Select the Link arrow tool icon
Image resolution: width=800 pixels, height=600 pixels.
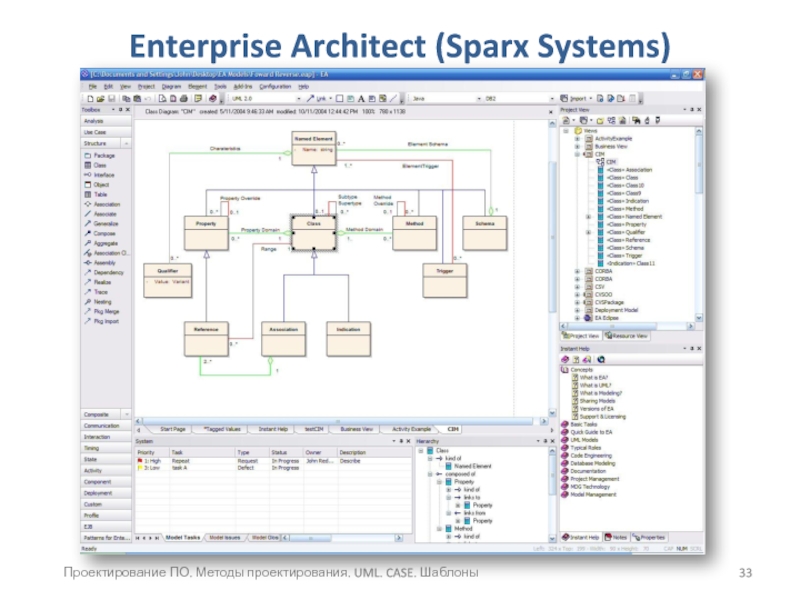310,98
